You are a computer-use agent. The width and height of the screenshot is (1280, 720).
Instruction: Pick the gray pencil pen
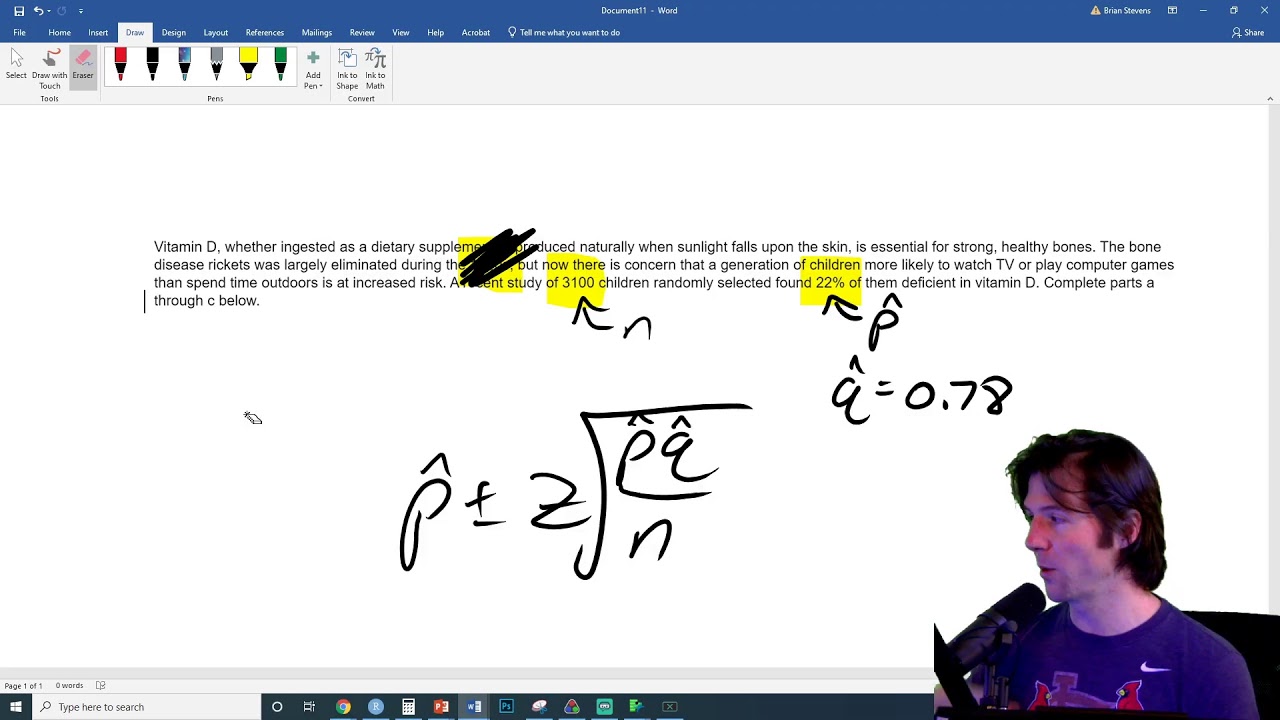[217, 65]
